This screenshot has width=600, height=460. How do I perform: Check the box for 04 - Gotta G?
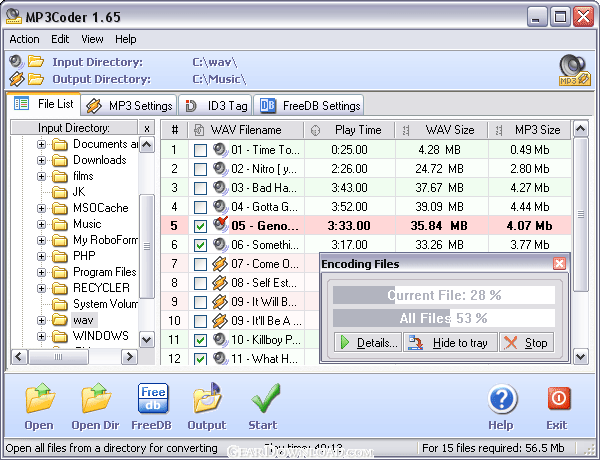coord(200,207)
